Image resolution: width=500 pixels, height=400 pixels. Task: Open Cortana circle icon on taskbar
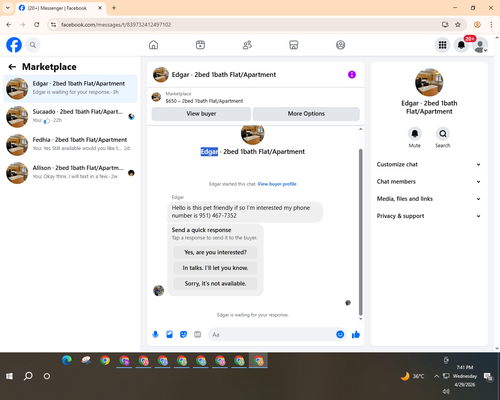[47, 376]
